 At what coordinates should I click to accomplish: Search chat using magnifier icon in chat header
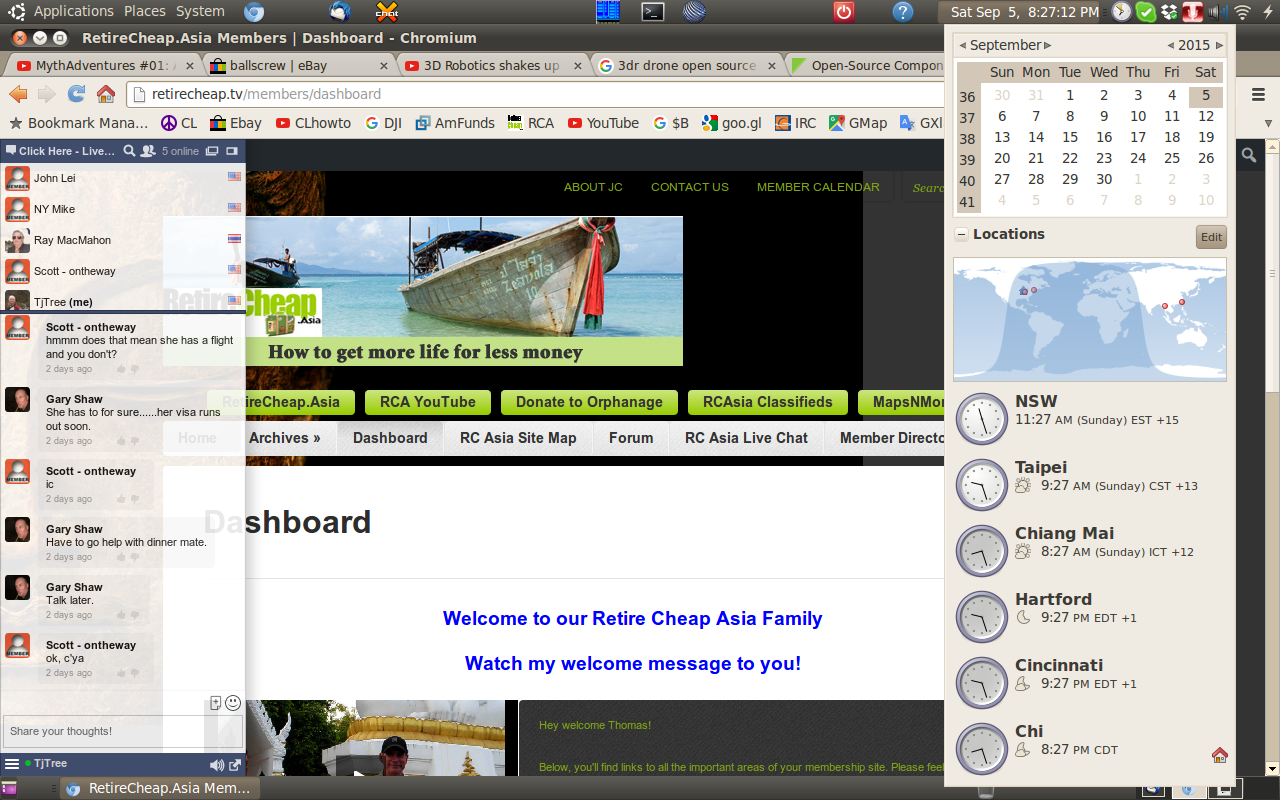[x=129, y=151]
